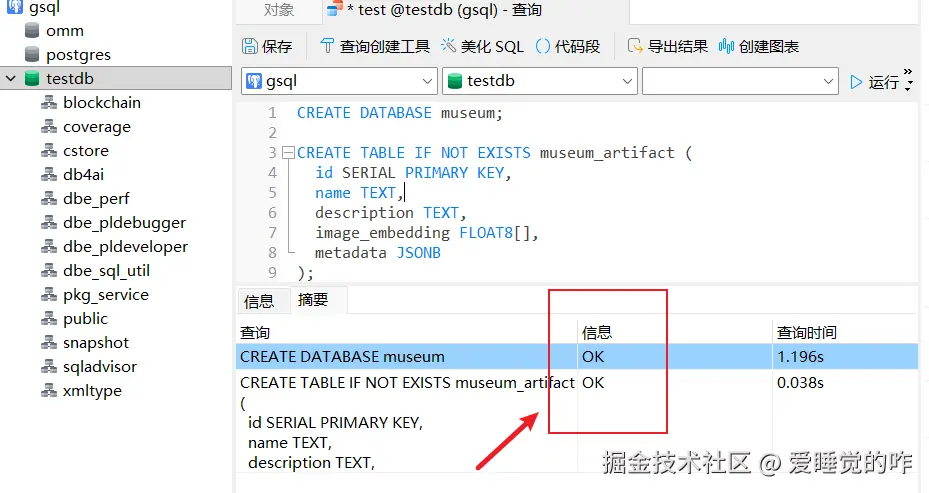This screenshot has width=929, height=493.
Task: Click Beautify SQL (美化 SQL)
Action: pos(482,46)
